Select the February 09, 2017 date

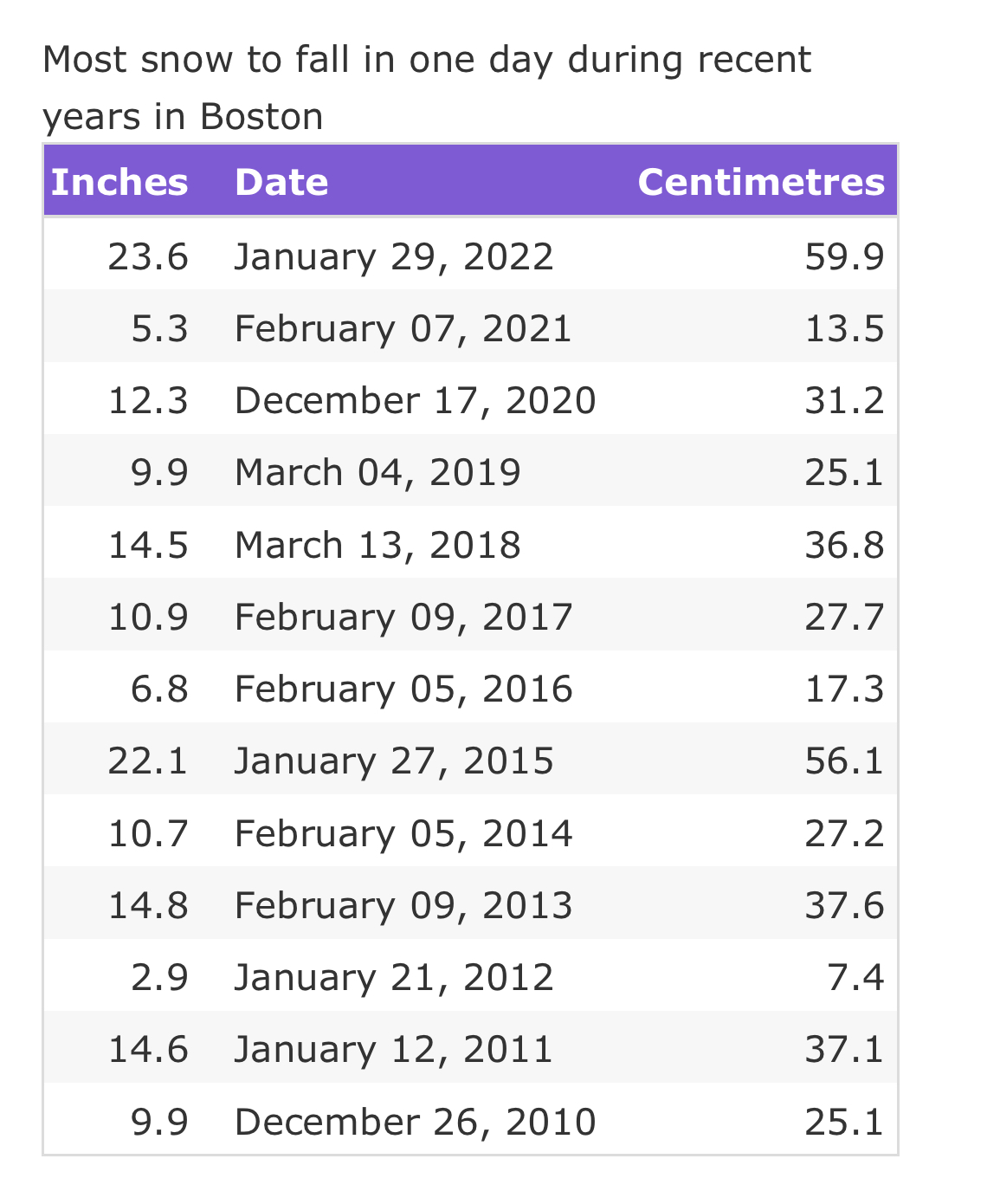click(x=403, y=618)
